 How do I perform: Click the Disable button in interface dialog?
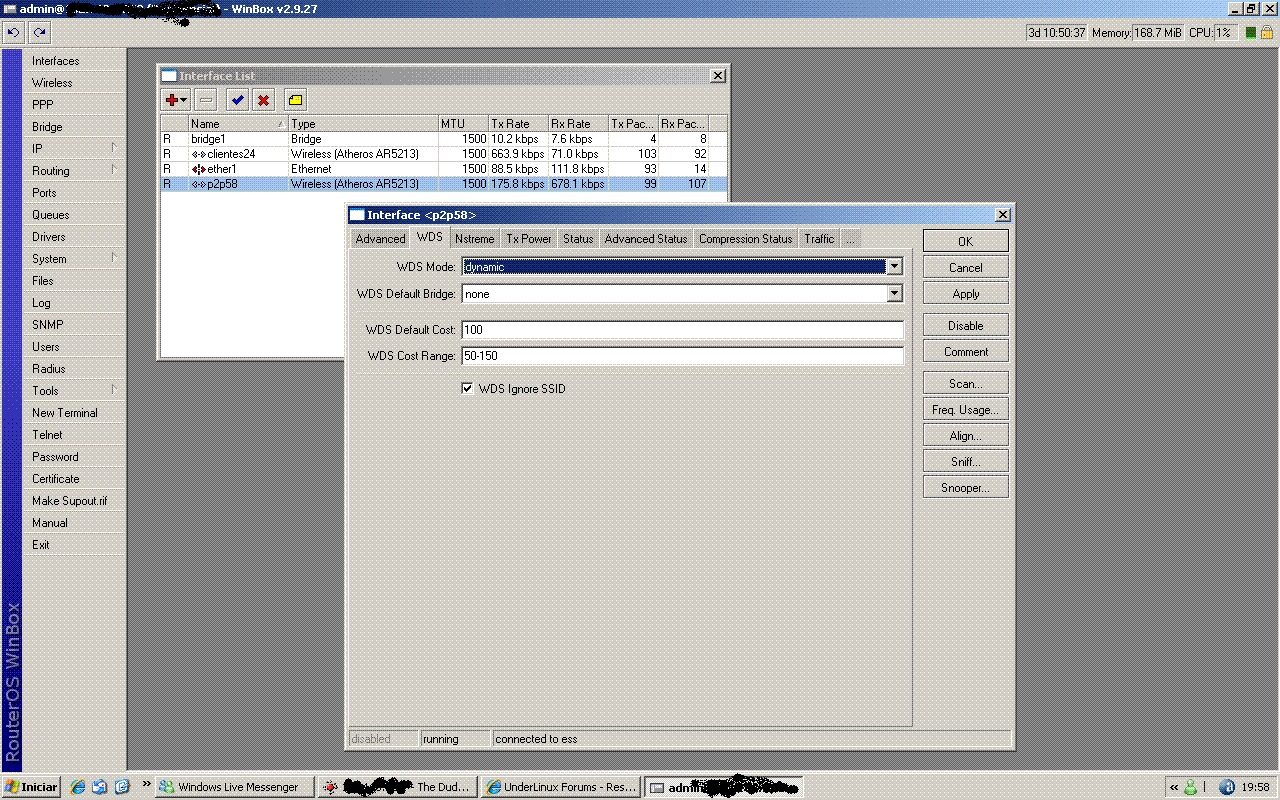965,326
